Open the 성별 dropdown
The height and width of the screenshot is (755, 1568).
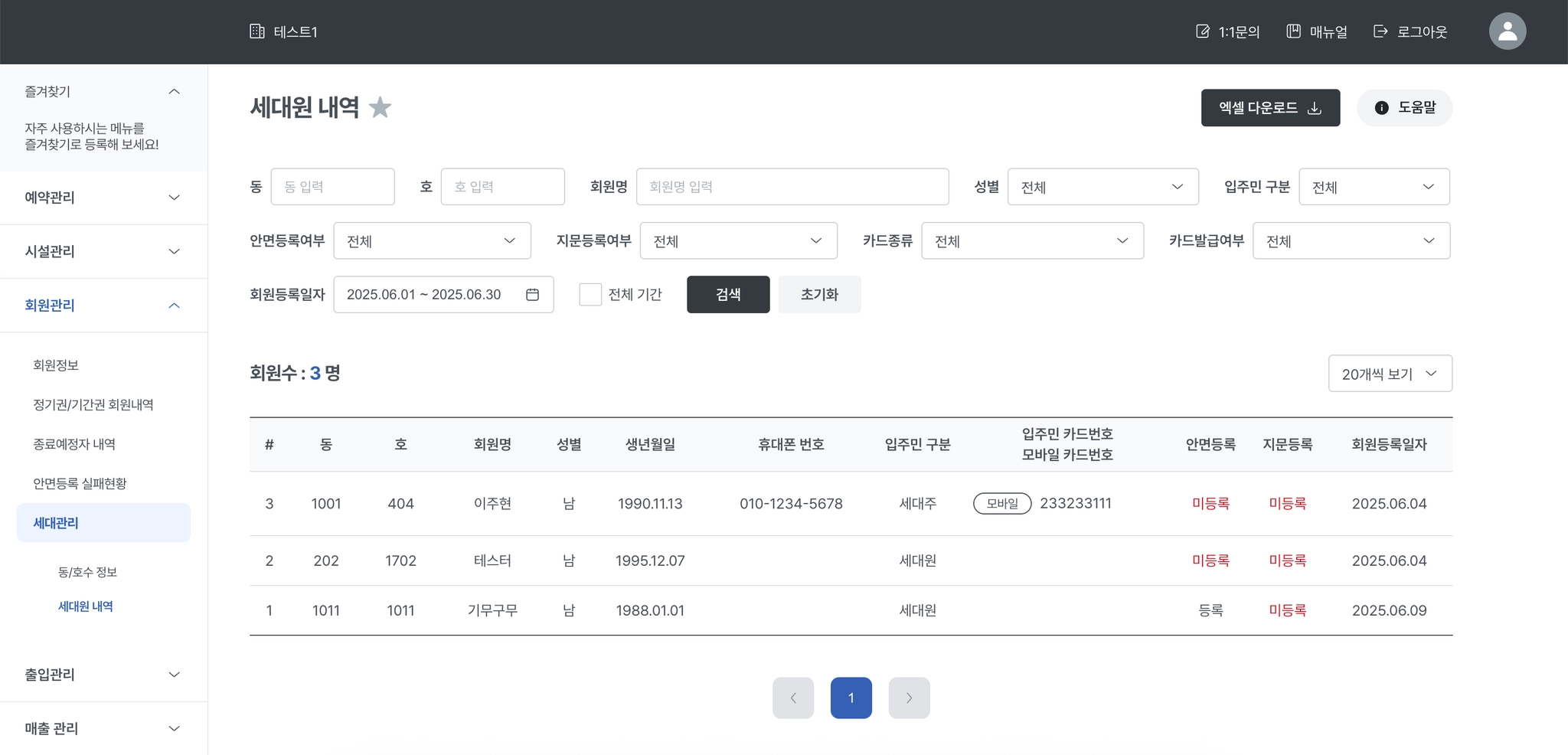[1102, 187]
